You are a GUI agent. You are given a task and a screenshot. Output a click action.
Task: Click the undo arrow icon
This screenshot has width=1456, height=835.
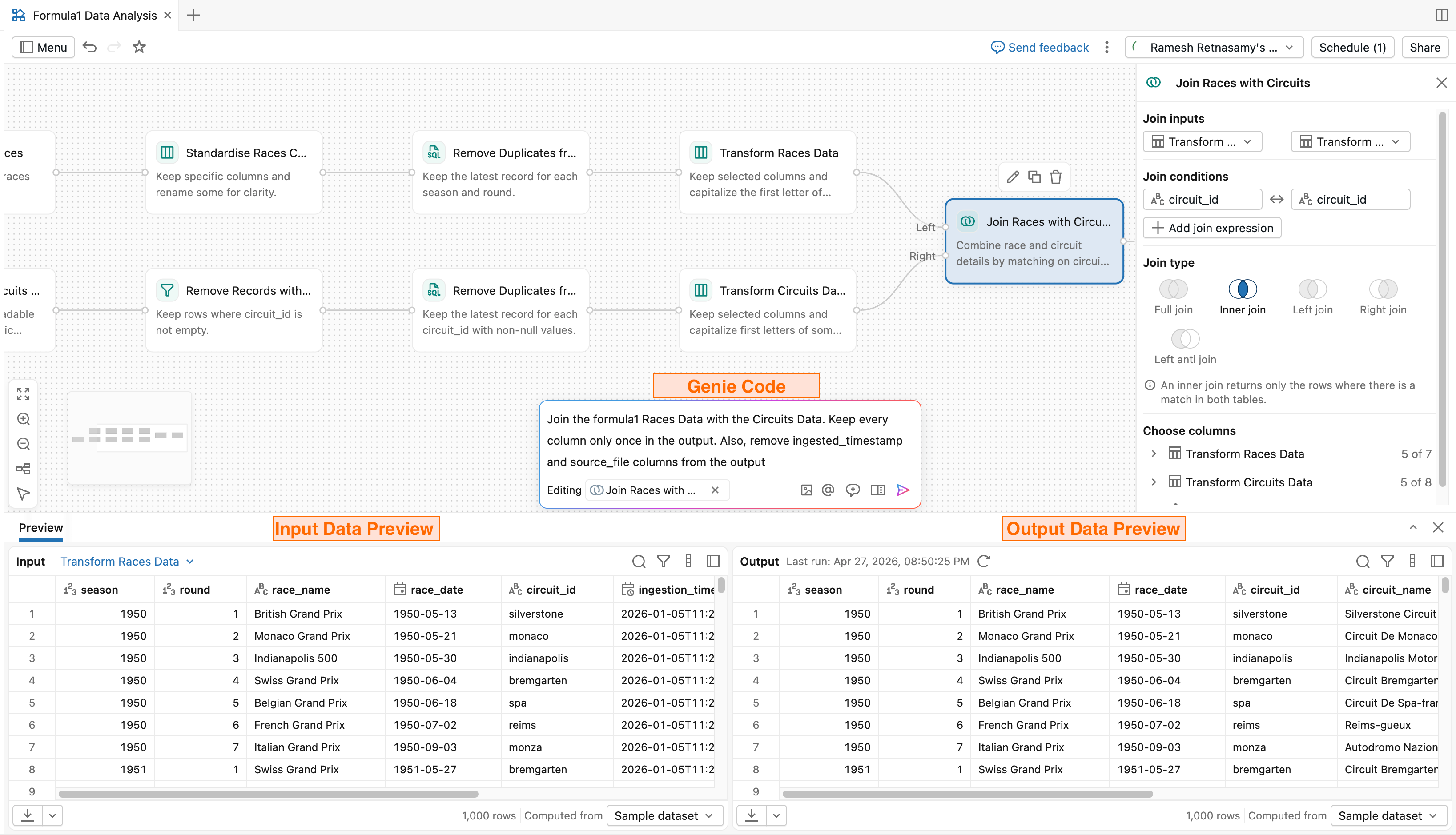(x=89, y=47)
